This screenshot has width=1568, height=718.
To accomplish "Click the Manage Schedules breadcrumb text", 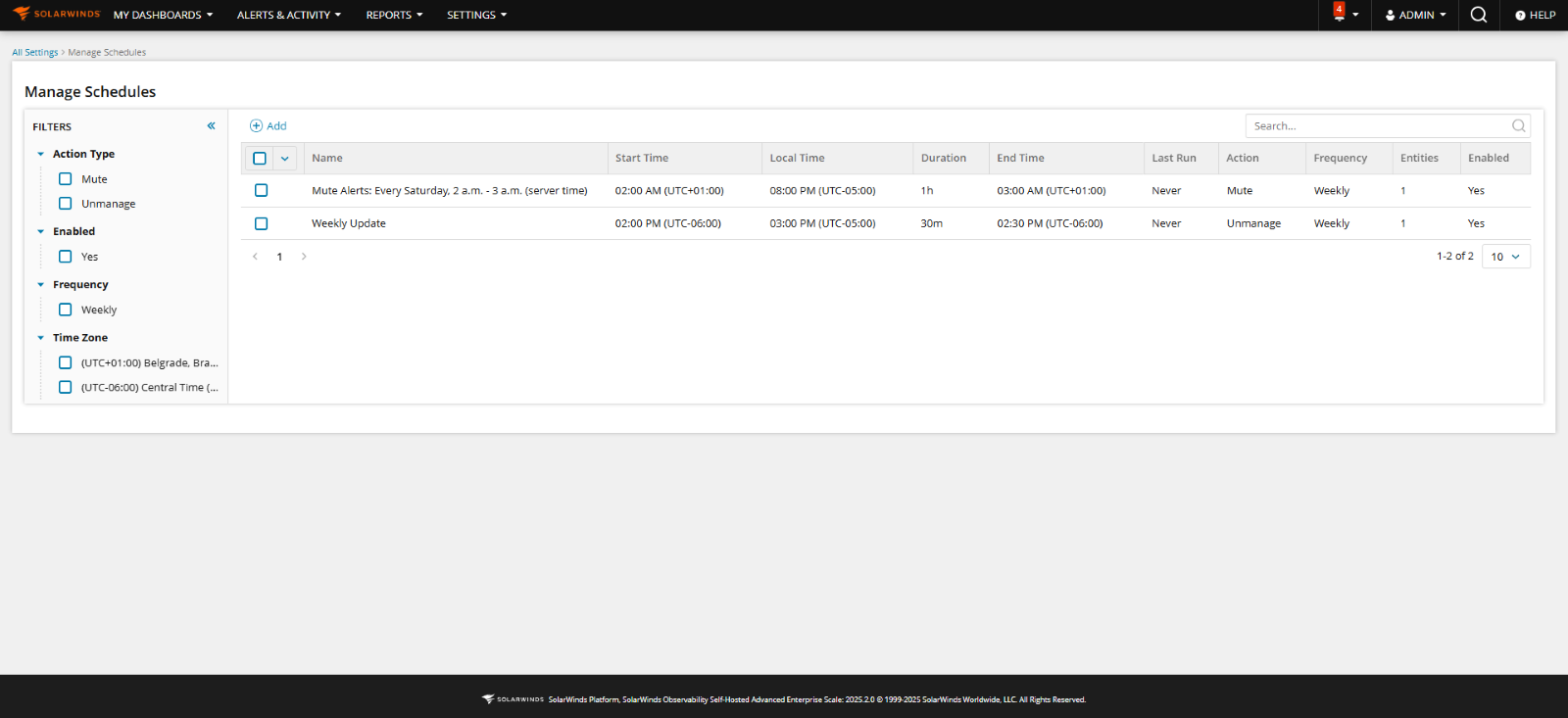I will tap(107, 53).
